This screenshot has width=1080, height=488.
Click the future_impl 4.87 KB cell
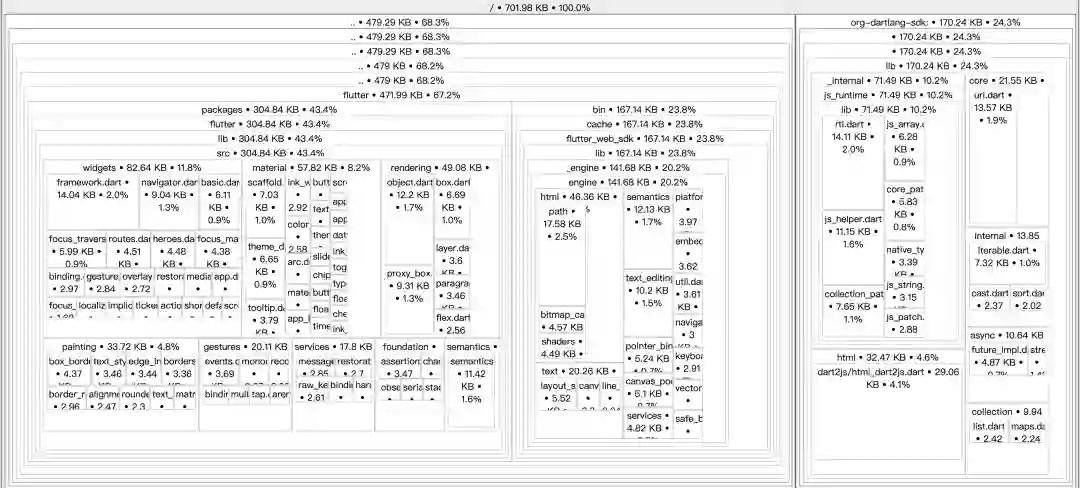(x=998, y=359)
